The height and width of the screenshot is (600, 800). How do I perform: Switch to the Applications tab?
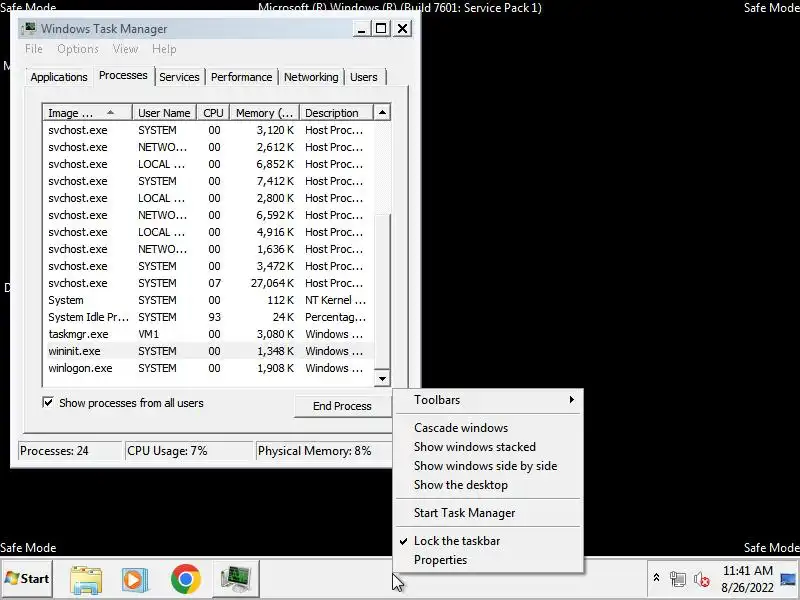click(x=59, y=77)
